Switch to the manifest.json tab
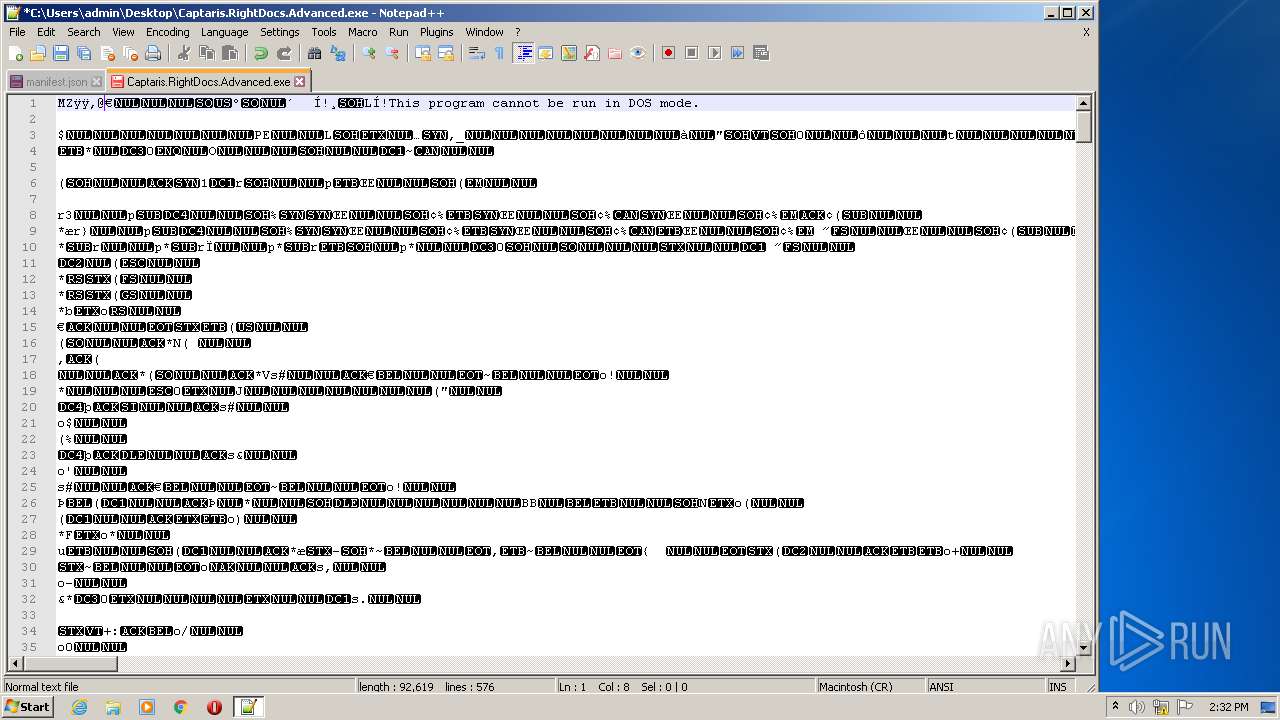Screen dimensions: 1280x720 point(56,82)
